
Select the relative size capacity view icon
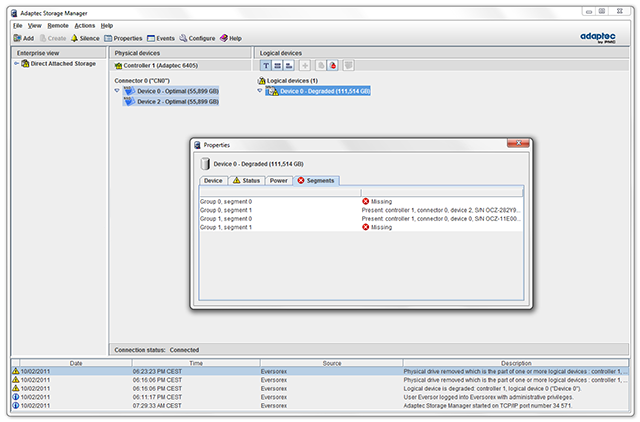coord(289,65)
